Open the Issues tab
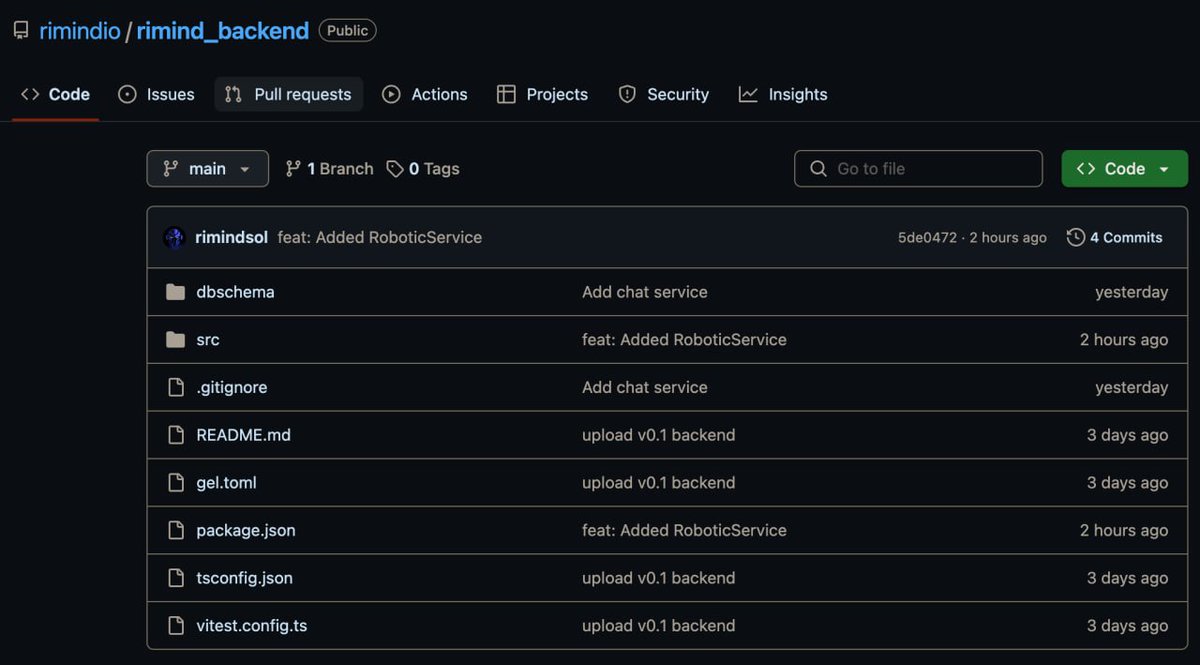Image resolution: width=1200 pixels, height=665 pixels. (x=156, y=94)
